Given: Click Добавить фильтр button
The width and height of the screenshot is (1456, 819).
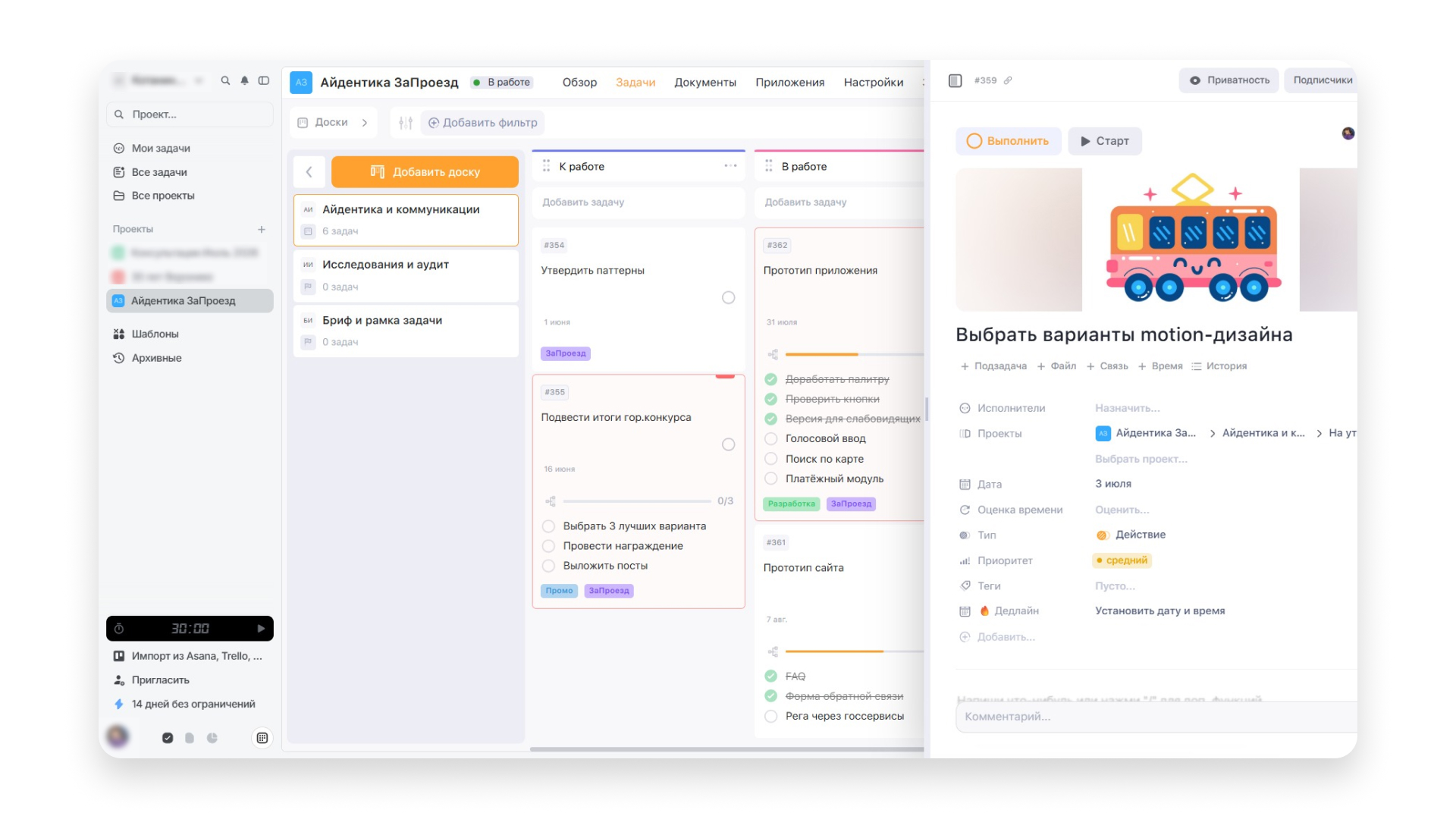Looking at the screenshot, I should (483, 123).
